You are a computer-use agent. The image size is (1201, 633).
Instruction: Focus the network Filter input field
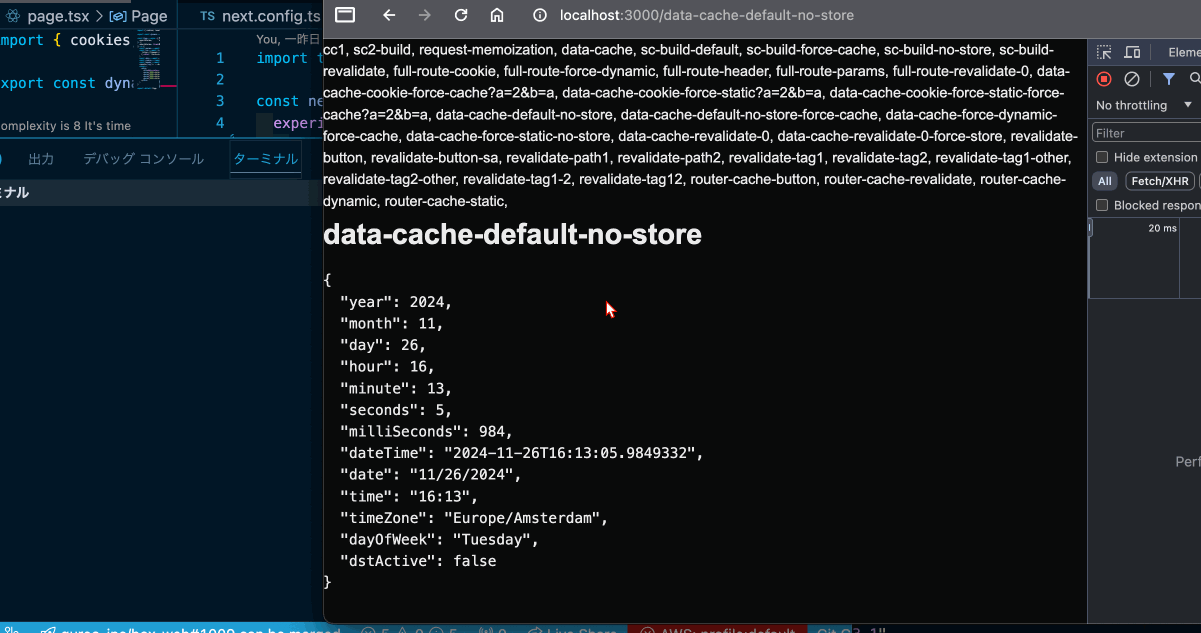point(1146,132)
